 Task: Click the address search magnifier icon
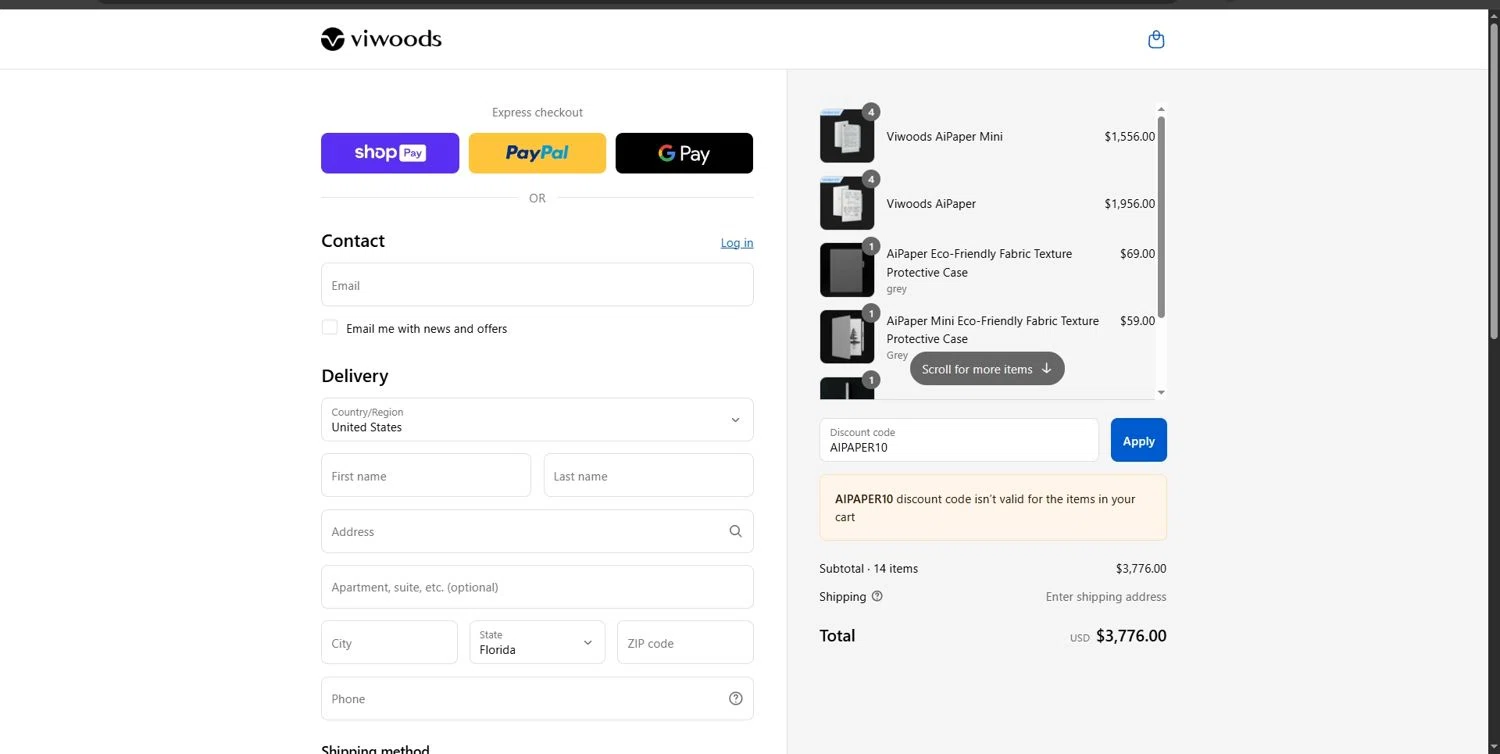tap(735, 531)
